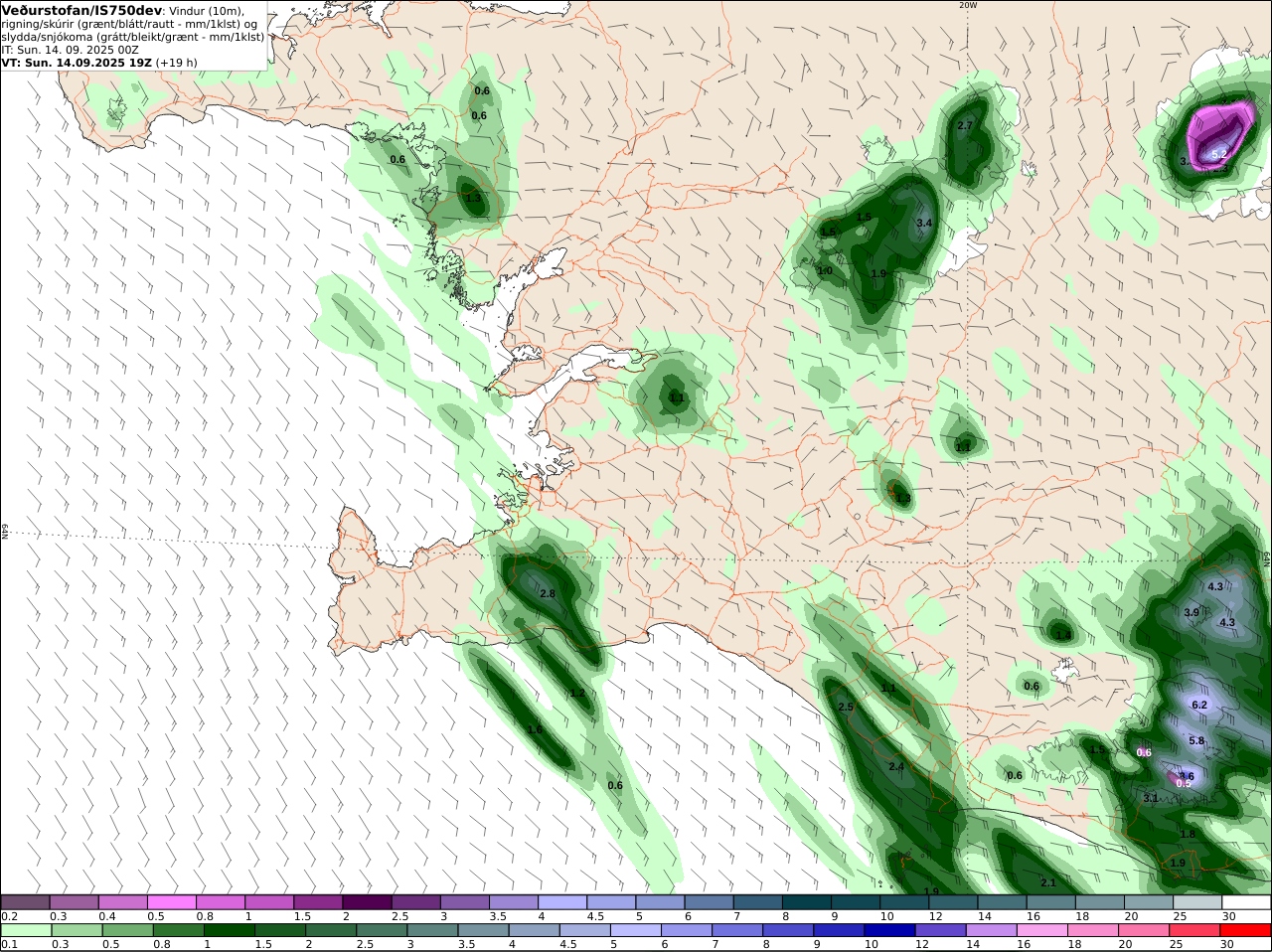Click the 3.1 precipitation value

(x=1151, y=798)
